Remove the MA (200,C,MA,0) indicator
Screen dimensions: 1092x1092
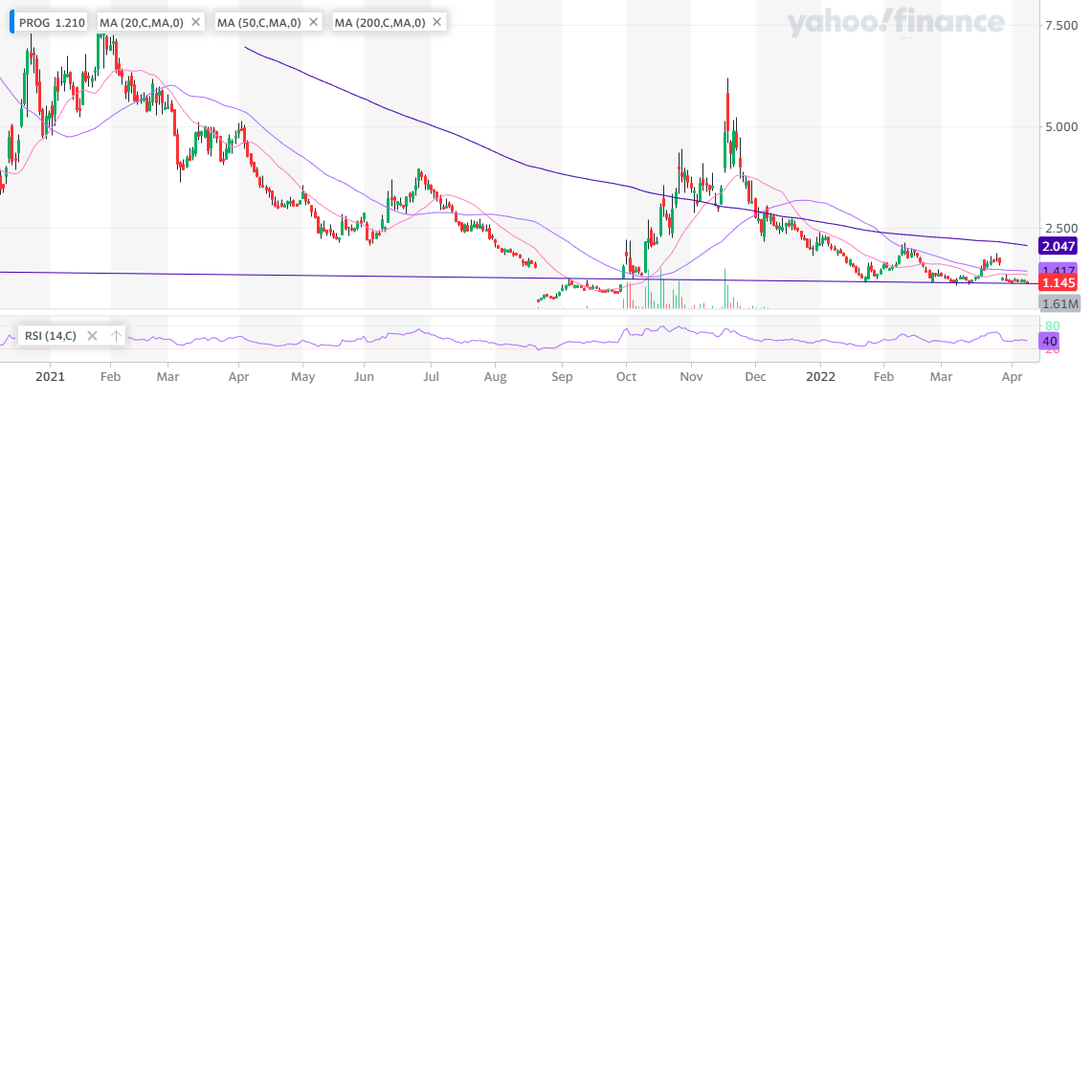[436, 22]
